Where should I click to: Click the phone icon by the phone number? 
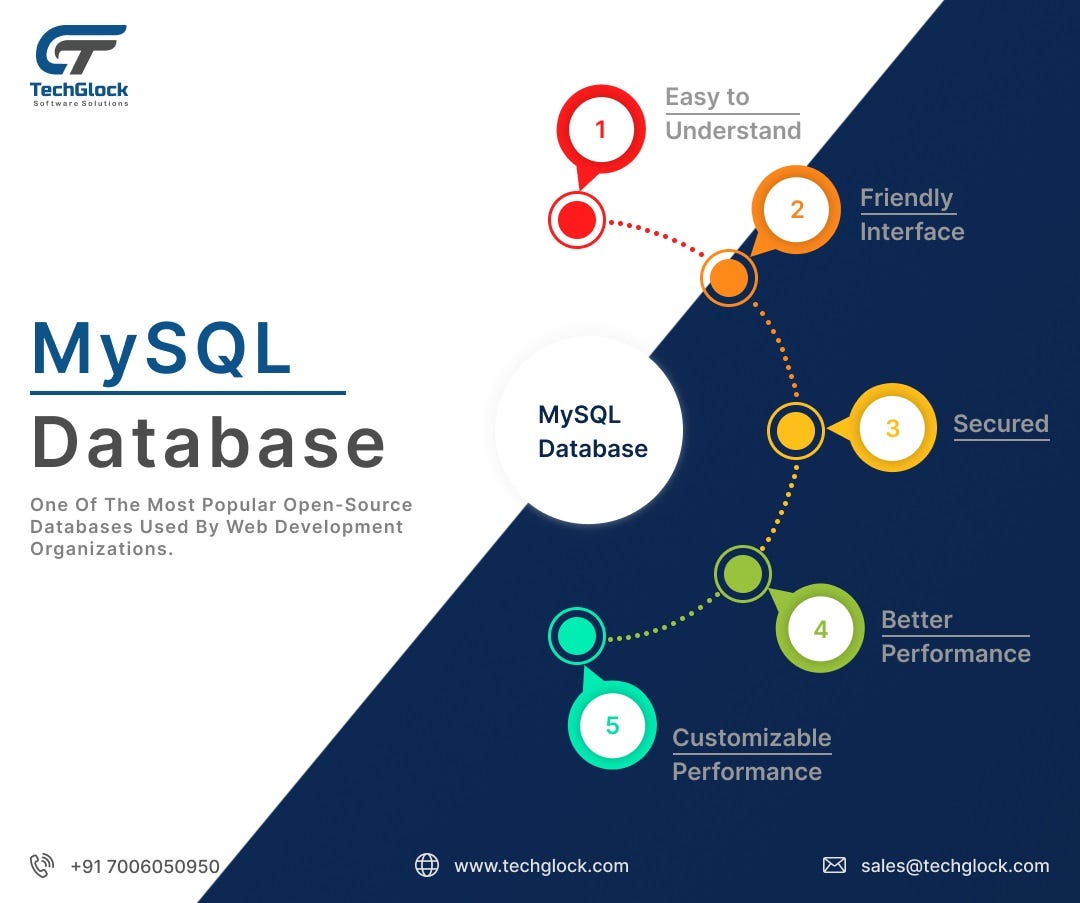(x=41, y=865)
